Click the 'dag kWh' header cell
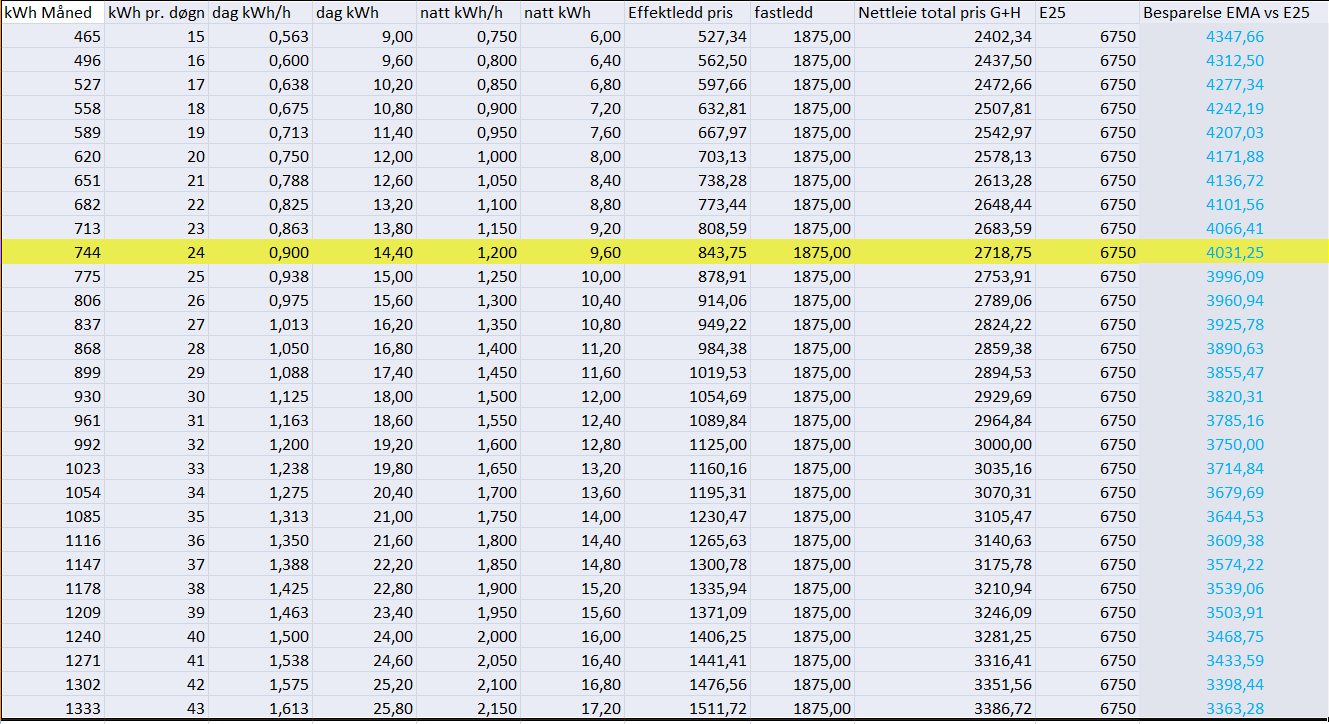The width and height of the screenshot is (1329, 724). 364,13
